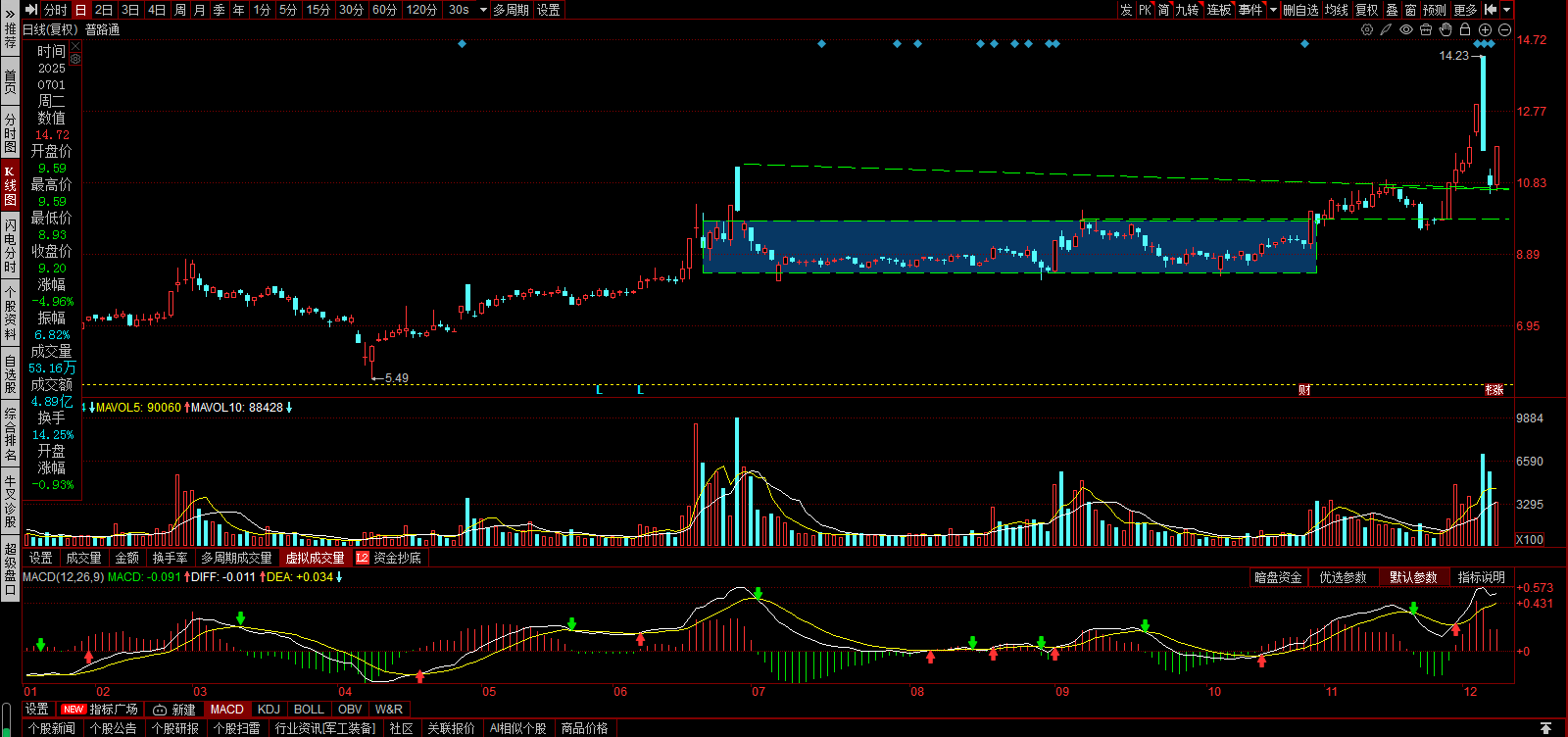The image size is (1568, 737).
Task: Open the 个股研报 bottom tab
Action: point(174,728)
